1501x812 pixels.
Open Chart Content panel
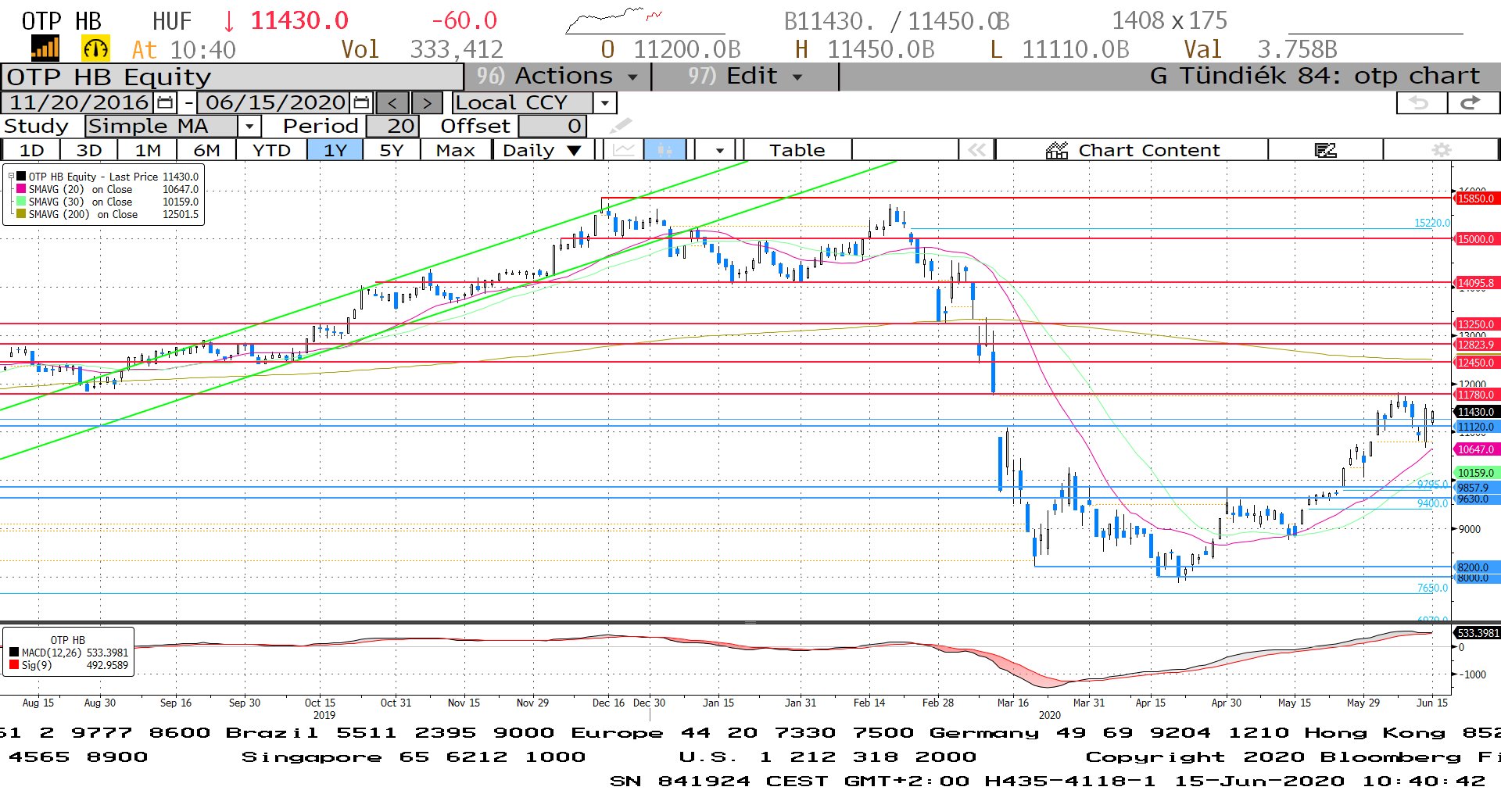click(x=1133, y=149)
